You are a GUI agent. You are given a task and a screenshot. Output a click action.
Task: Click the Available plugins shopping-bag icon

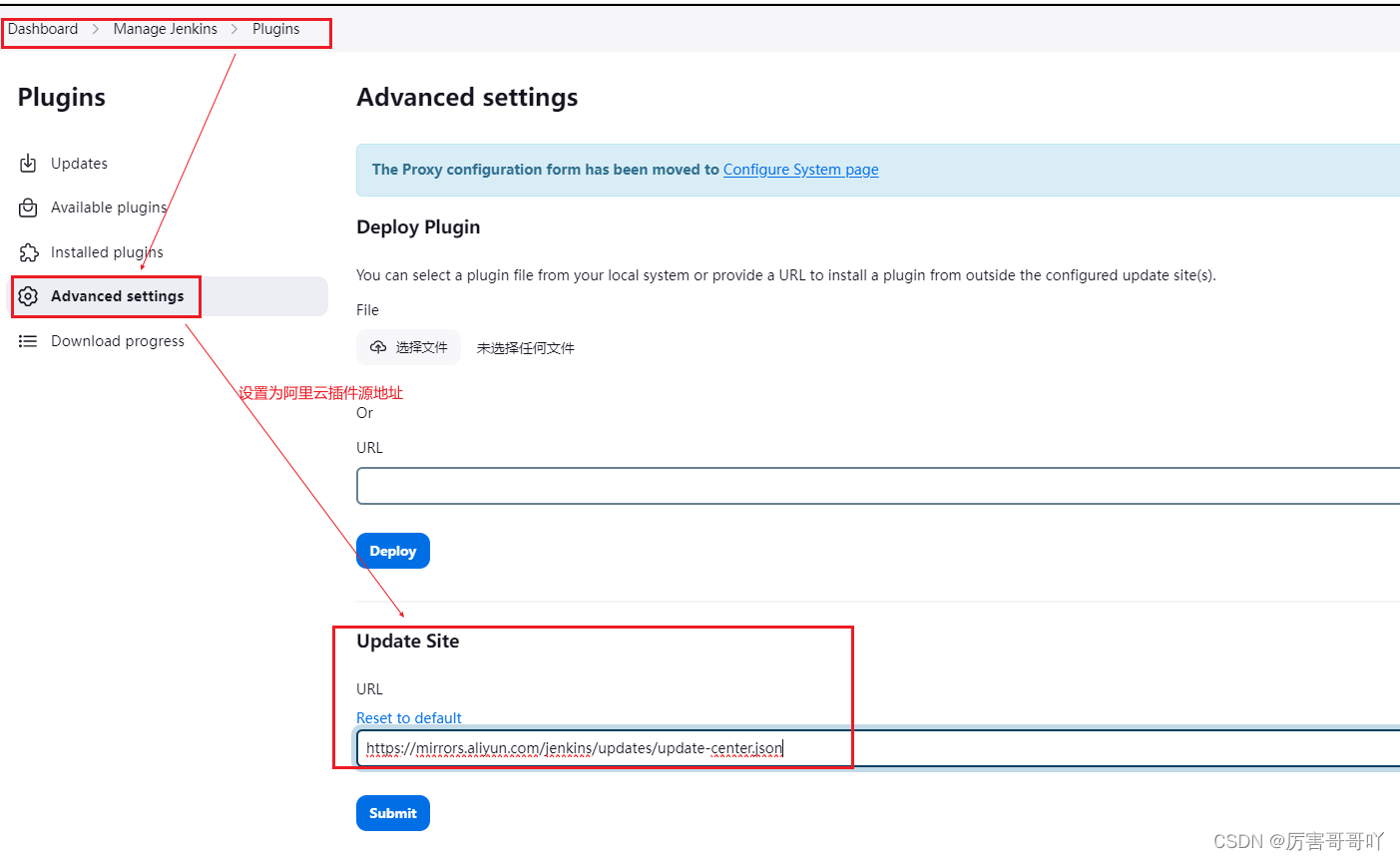click(28, 208)
